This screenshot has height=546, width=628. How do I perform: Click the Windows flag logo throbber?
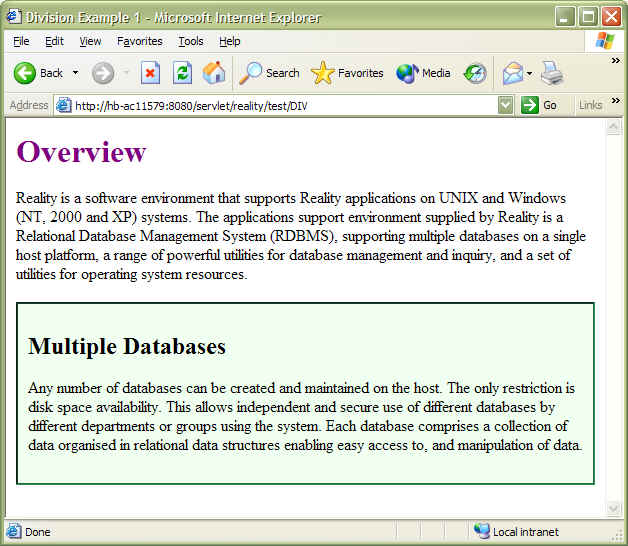pyautogui.click(x=605, y=41)
